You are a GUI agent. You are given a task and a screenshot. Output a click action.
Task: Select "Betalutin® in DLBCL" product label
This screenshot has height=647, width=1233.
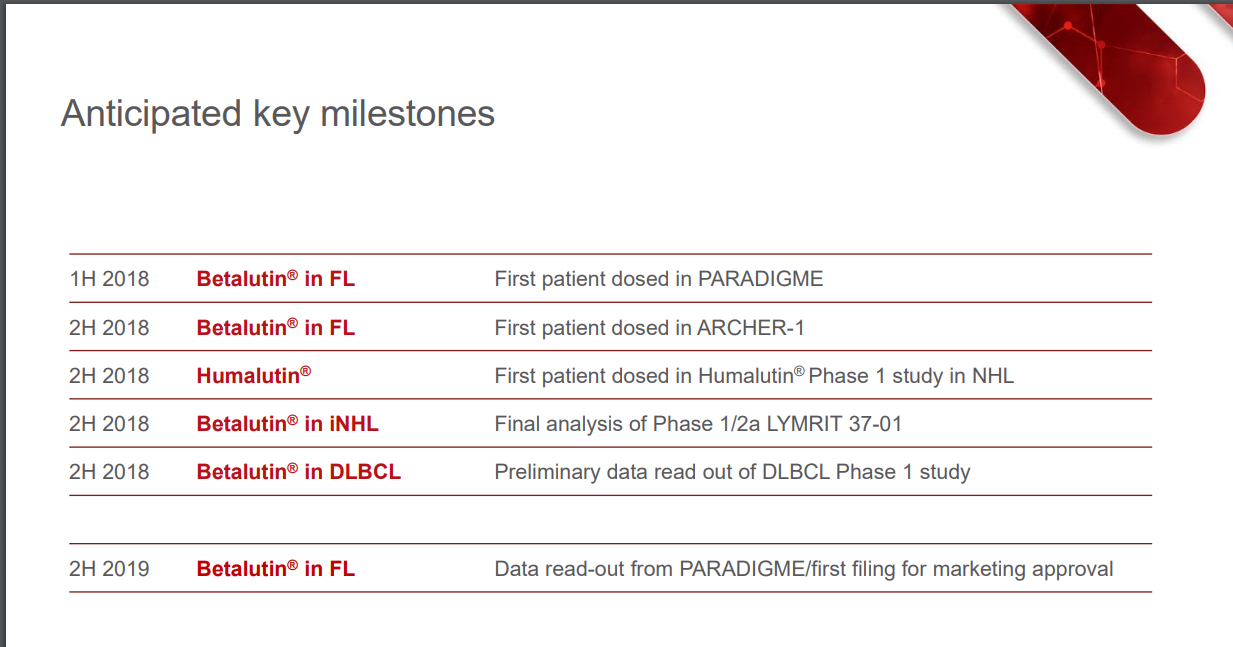[x=299, y=471]
